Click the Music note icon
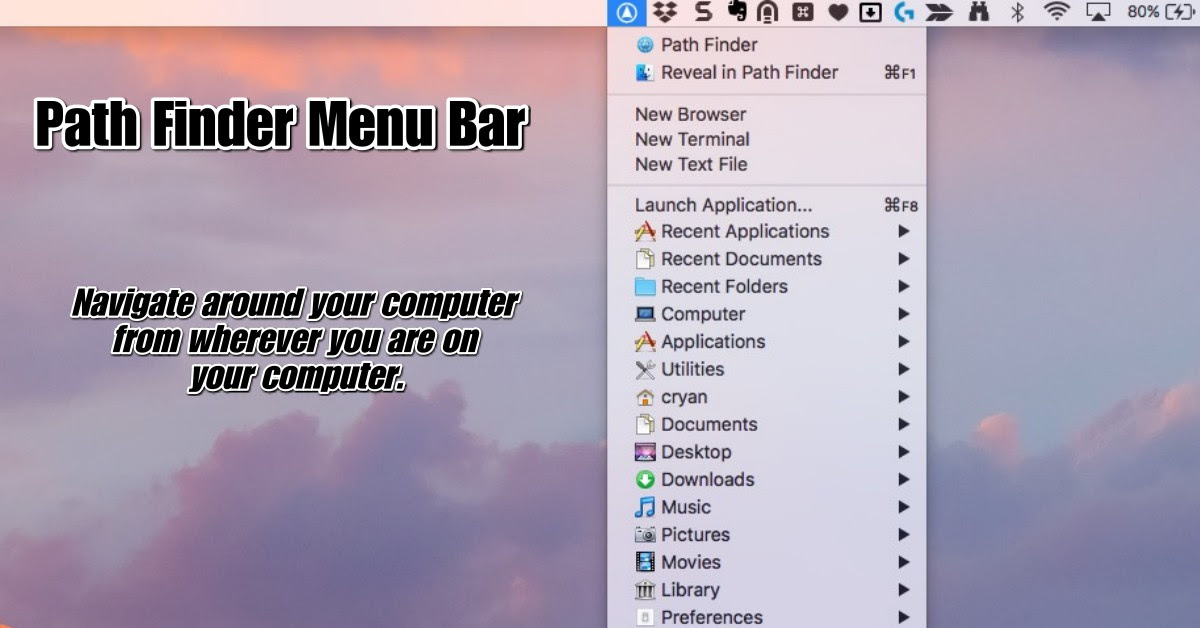Screen dimensions: 1200x628 point(645,507)
